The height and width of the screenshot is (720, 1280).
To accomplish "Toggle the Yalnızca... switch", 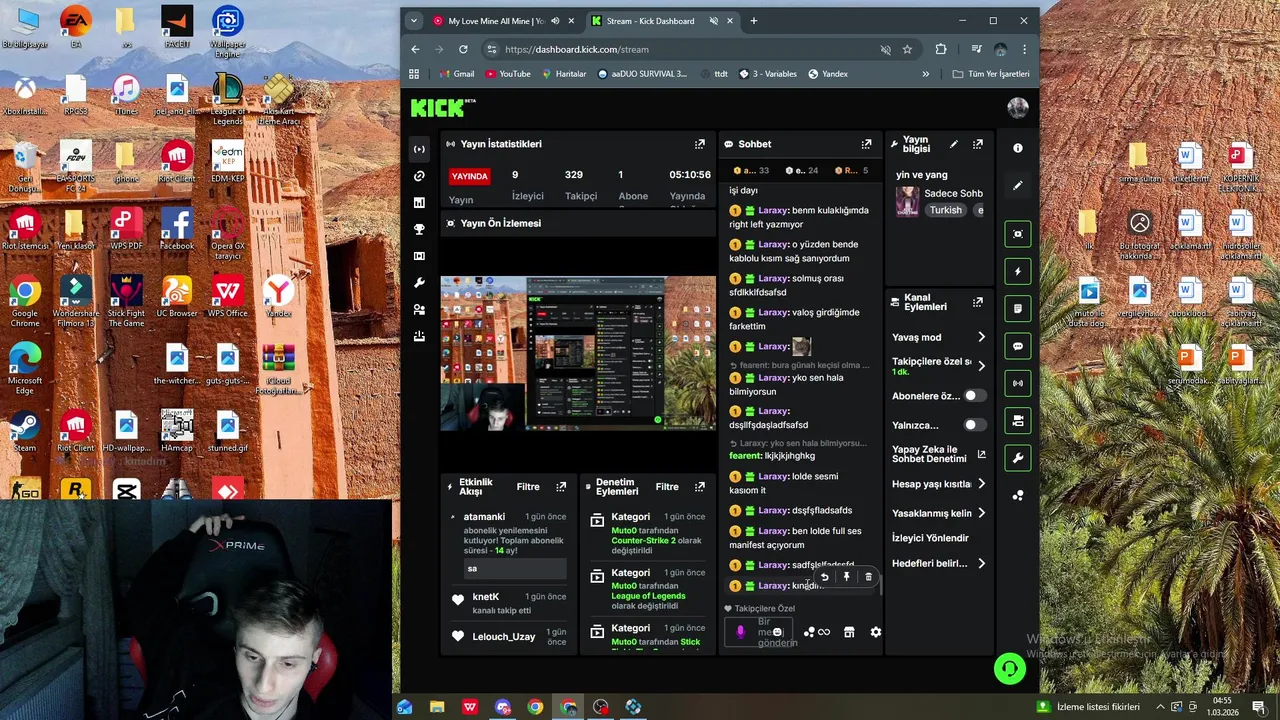I will [975, 425].
